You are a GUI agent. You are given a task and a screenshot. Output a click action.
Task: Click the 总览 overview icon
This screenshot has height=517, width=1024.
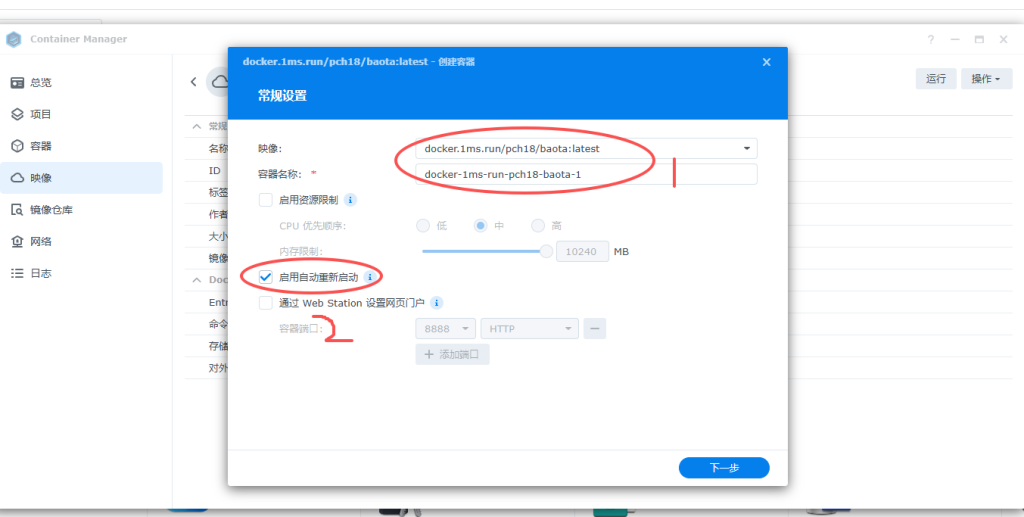[18, 83]
